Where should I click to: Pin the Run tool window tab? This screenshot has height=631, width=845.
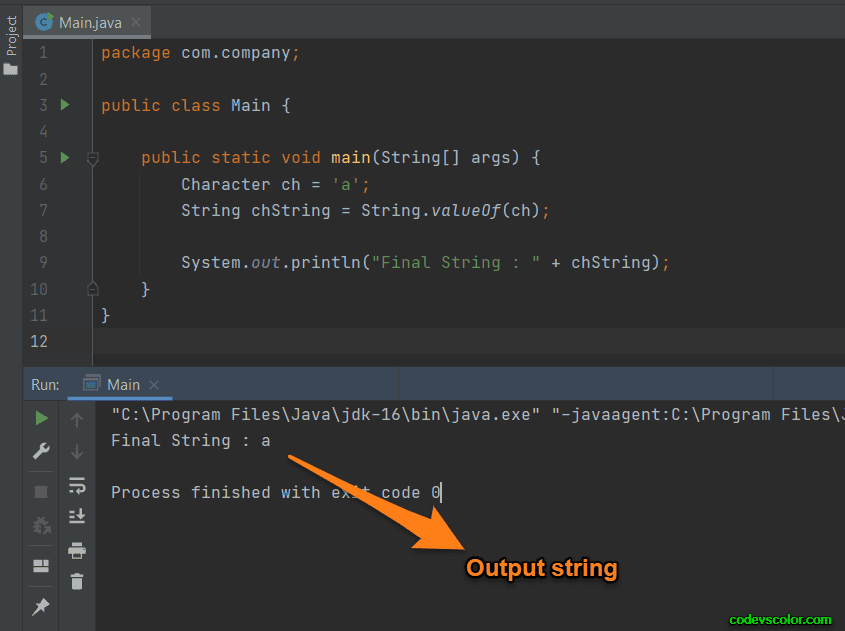[x=41, y=606]
